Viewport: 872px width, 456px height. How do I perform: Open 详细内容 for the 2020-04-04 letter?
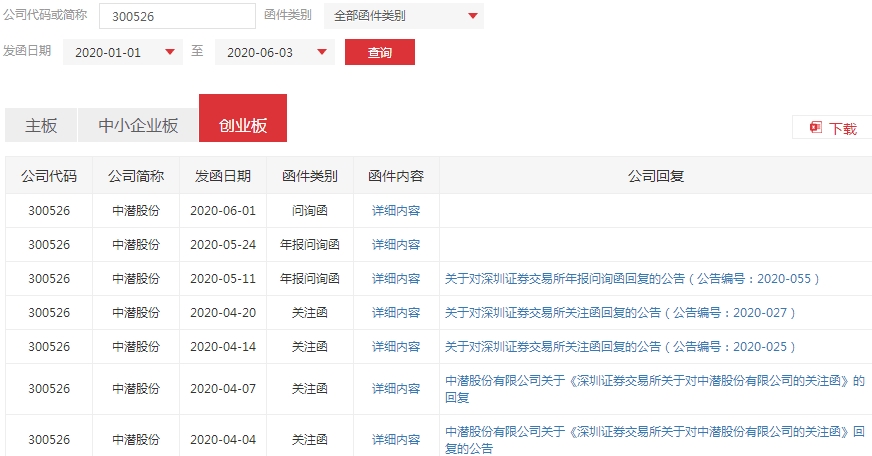[x=396, y=440]
